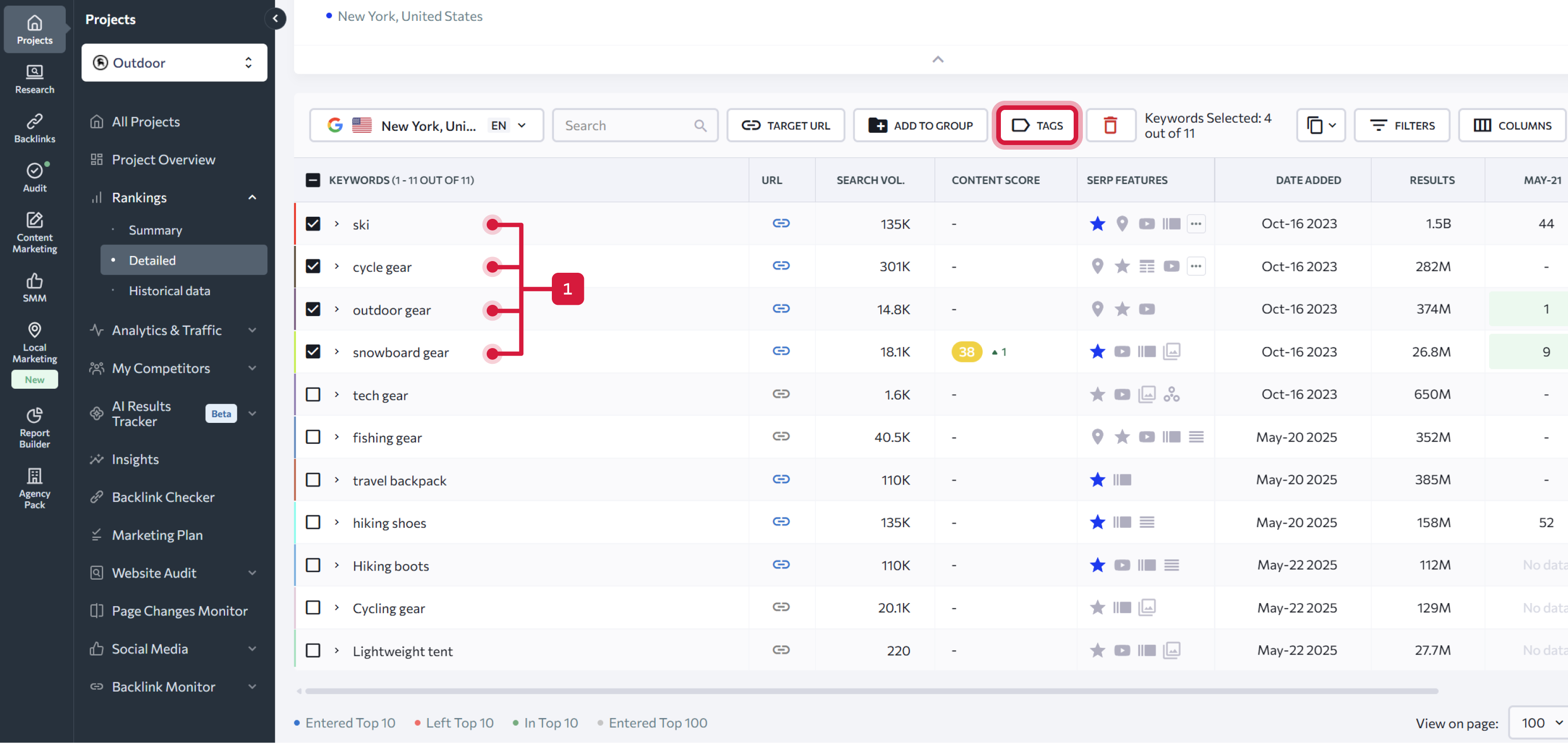1568x744 pixels.
Task: Click the URL link icon for tech gear
Action: tap(781, 394)
